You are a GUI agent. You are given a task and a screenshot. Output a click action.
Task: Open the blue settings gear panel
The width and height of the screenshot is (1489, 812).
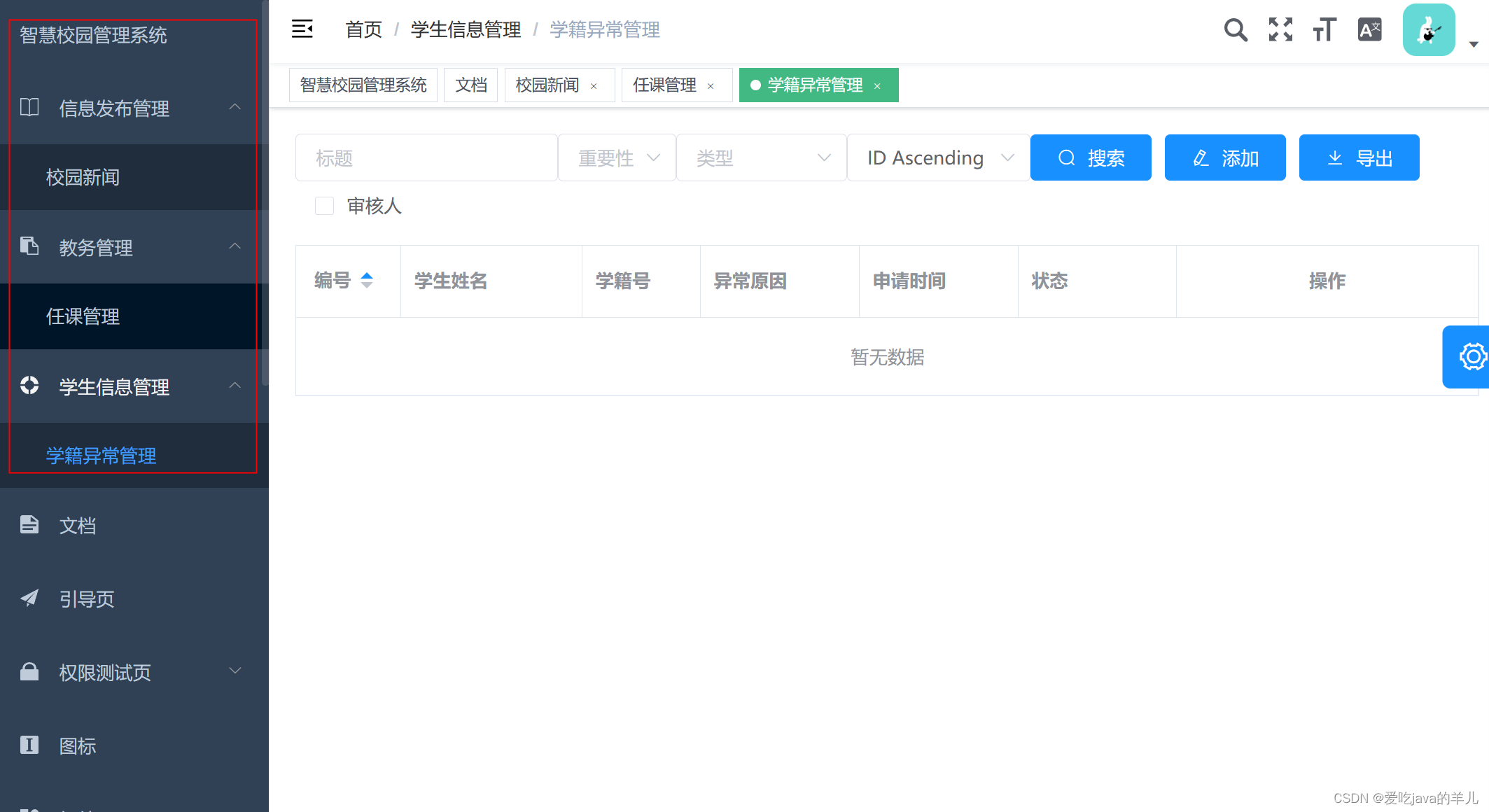pos(1471,357)
